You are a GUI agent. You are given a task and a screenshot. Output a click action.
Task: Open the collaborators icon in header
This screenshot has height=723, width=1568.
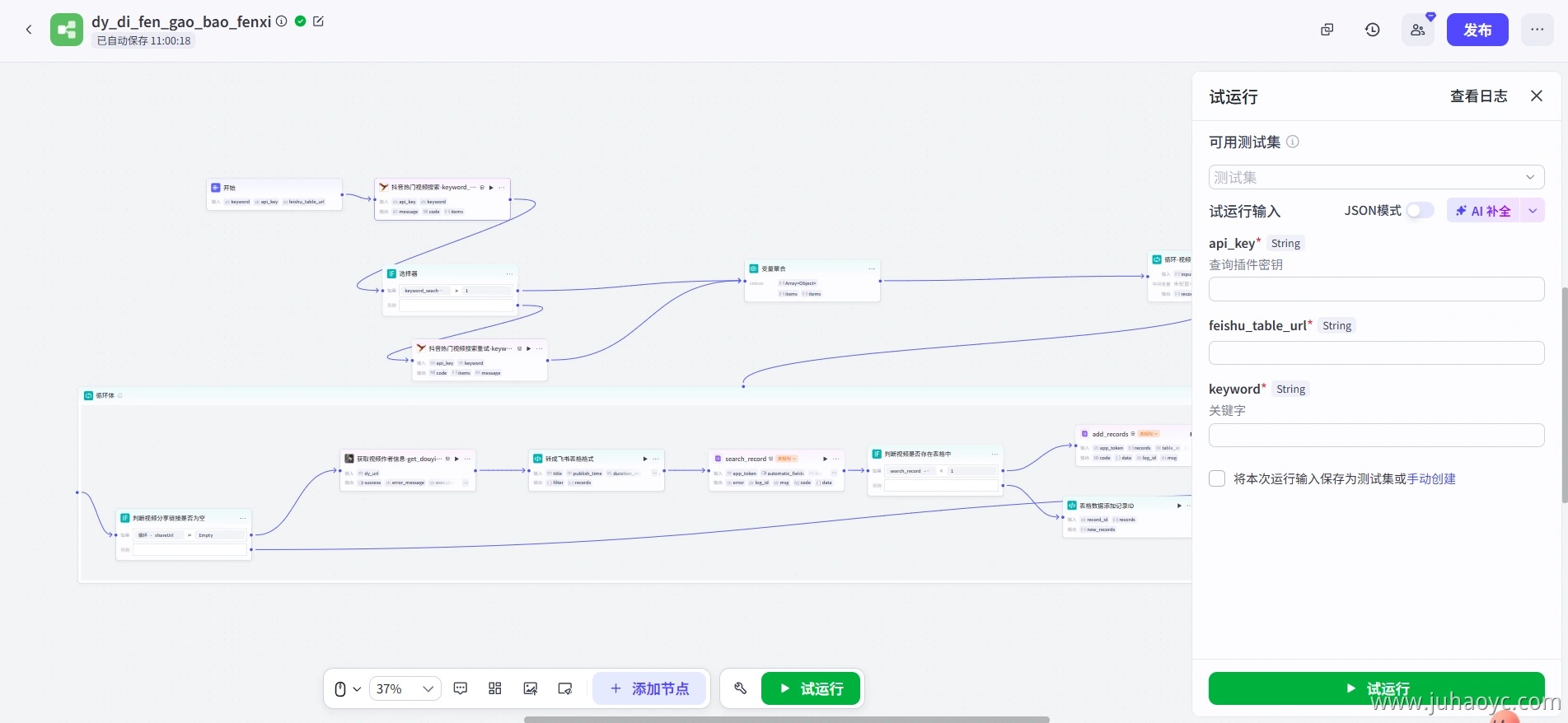1417,30
